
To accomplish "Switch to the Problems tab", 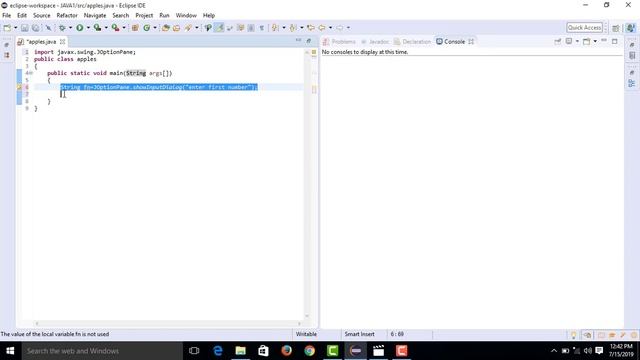I will 340,42.
